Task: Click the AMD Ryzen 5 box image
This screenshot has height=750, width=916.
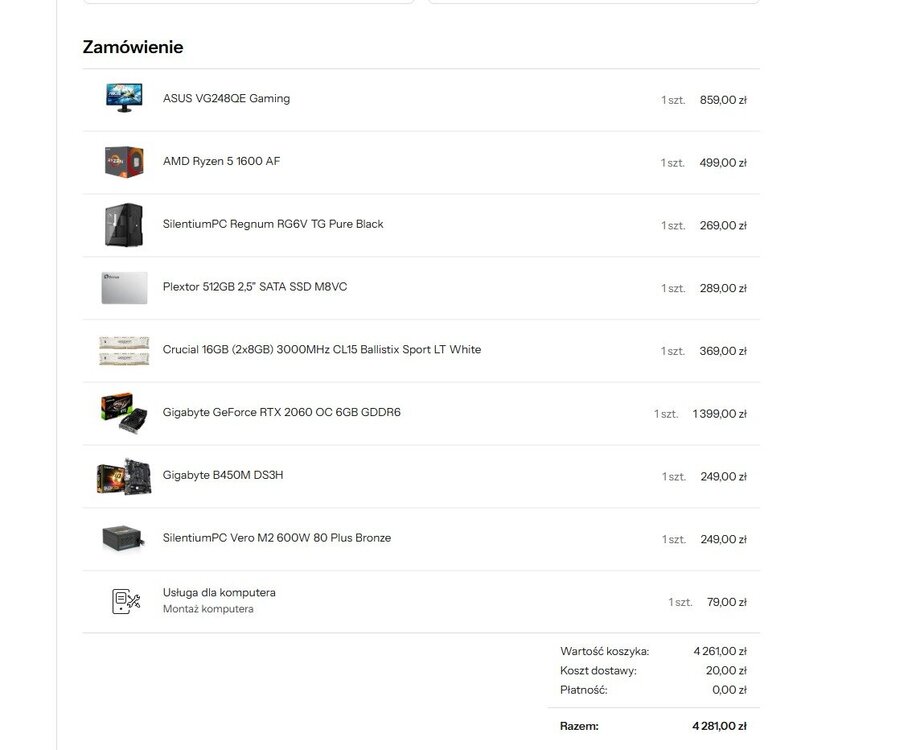Action: [x=124, y=162]
